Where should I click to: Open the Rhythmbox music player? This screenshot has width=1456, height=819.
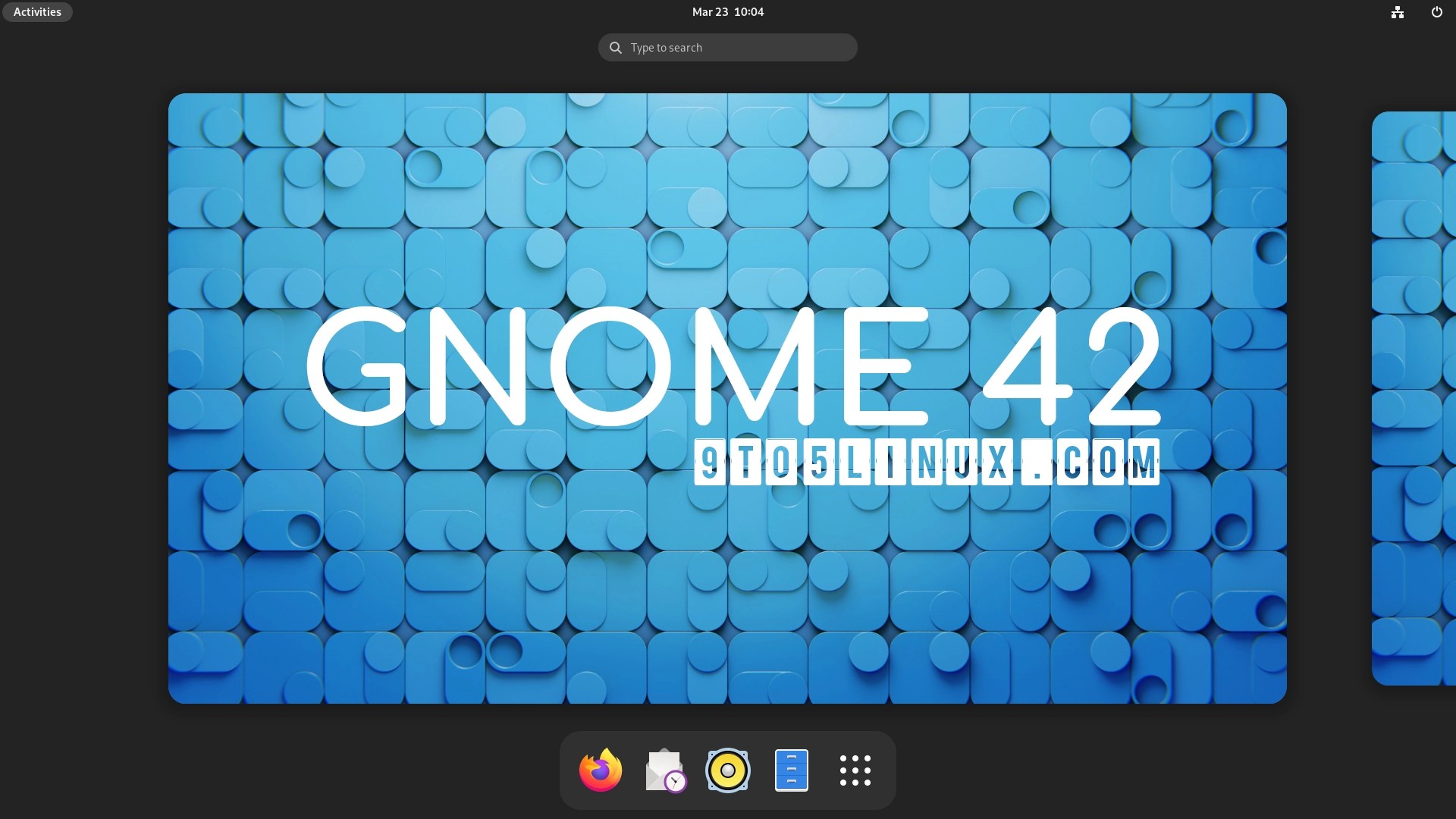728,770
